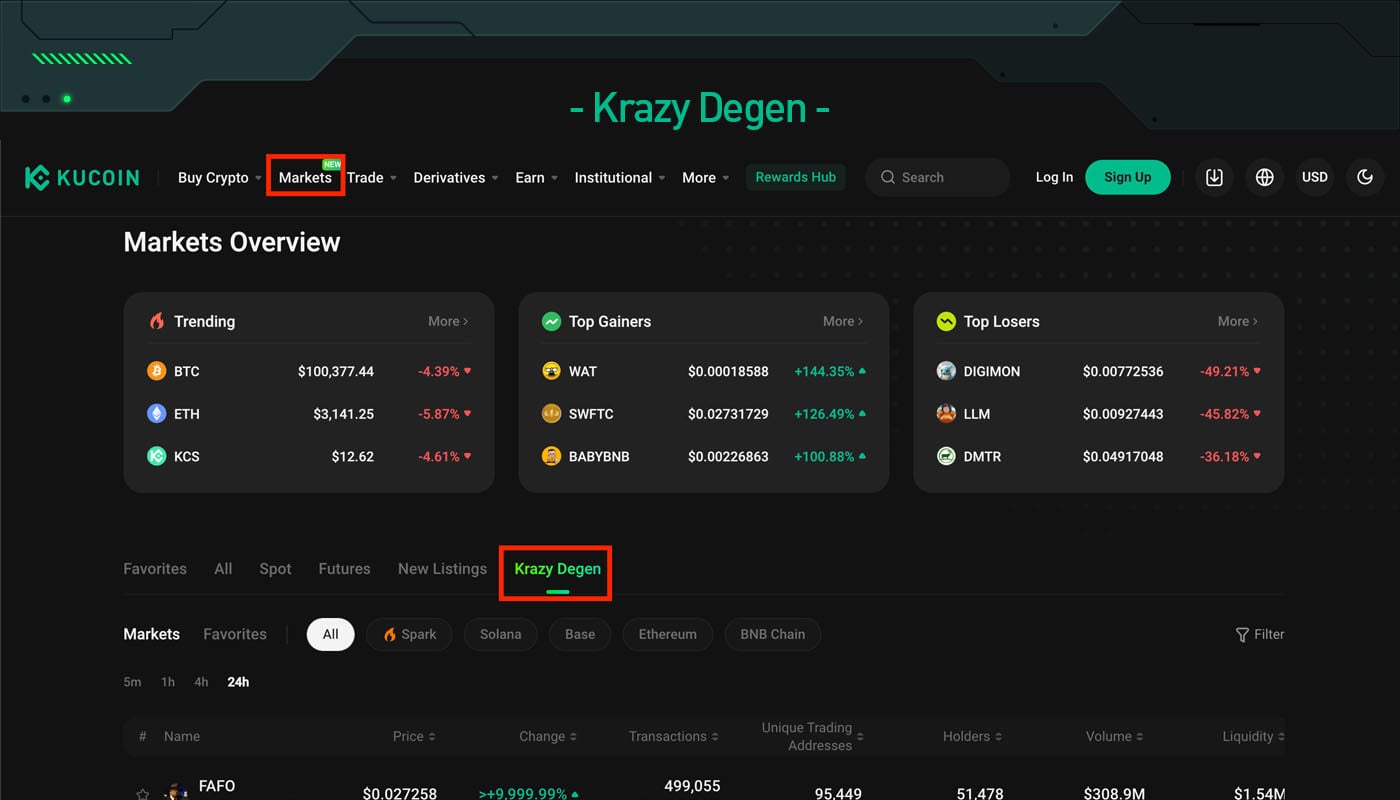Select the Favorites sub-tab beside Markets
Screen dimensions: 1400x800
[x=235, y=634]
